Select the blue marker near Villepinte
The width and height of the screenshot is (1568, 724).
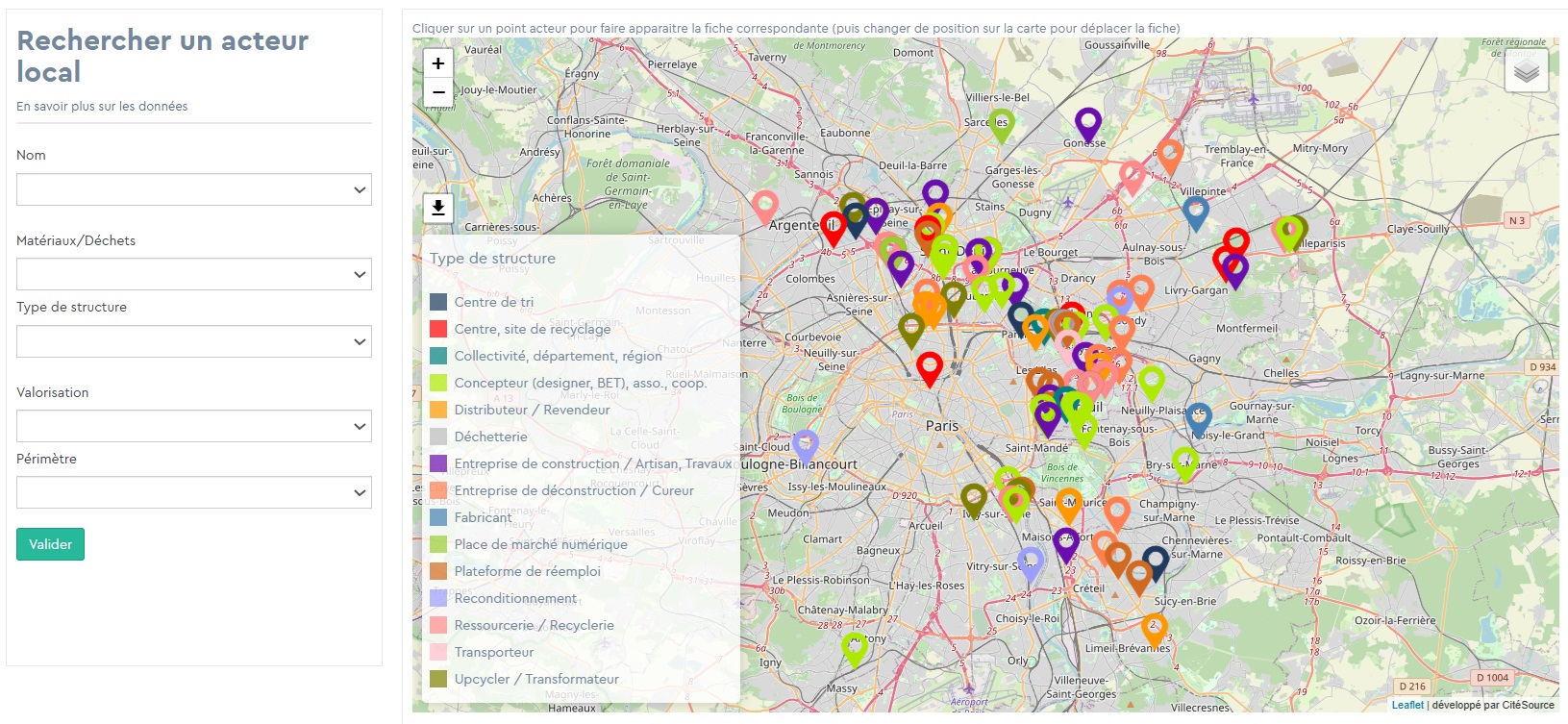[x=1195, y=212]
